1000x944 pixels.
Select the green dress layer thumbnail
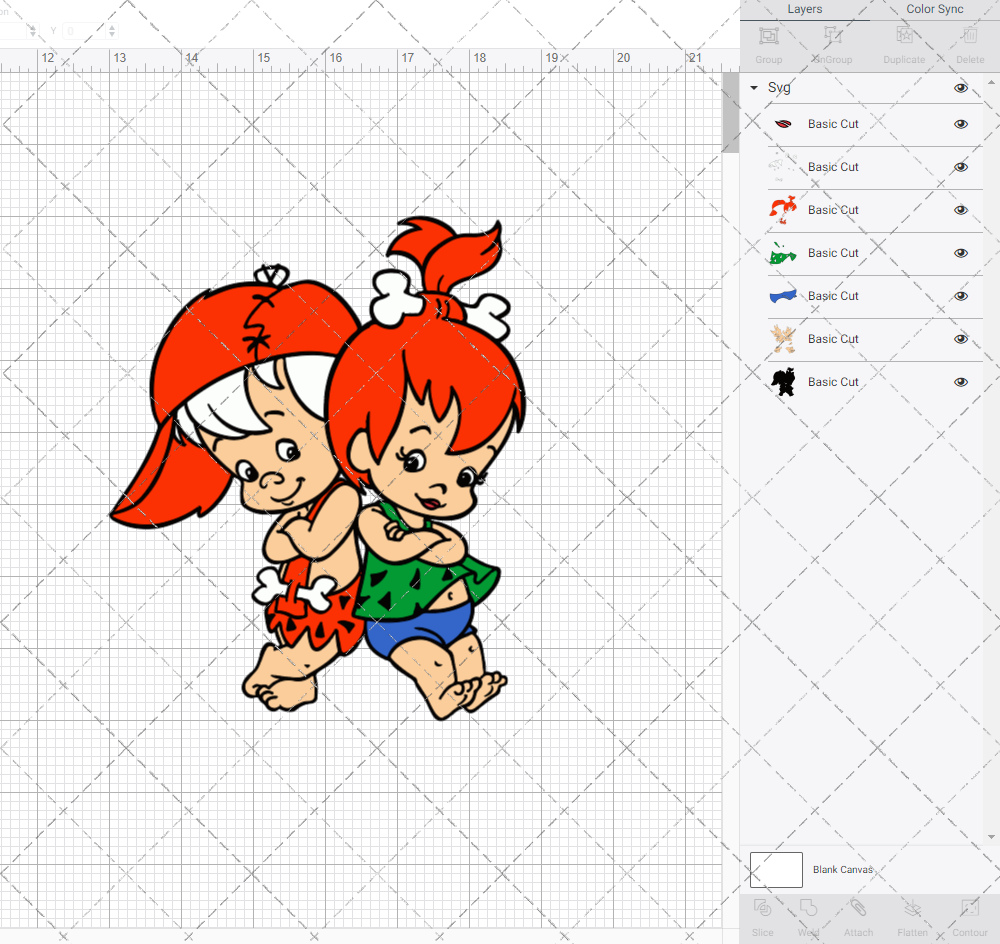[x=783, y=253]
